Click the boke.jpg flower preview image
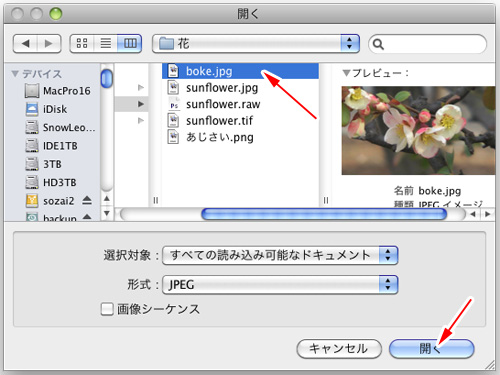 tap(418, 130)
